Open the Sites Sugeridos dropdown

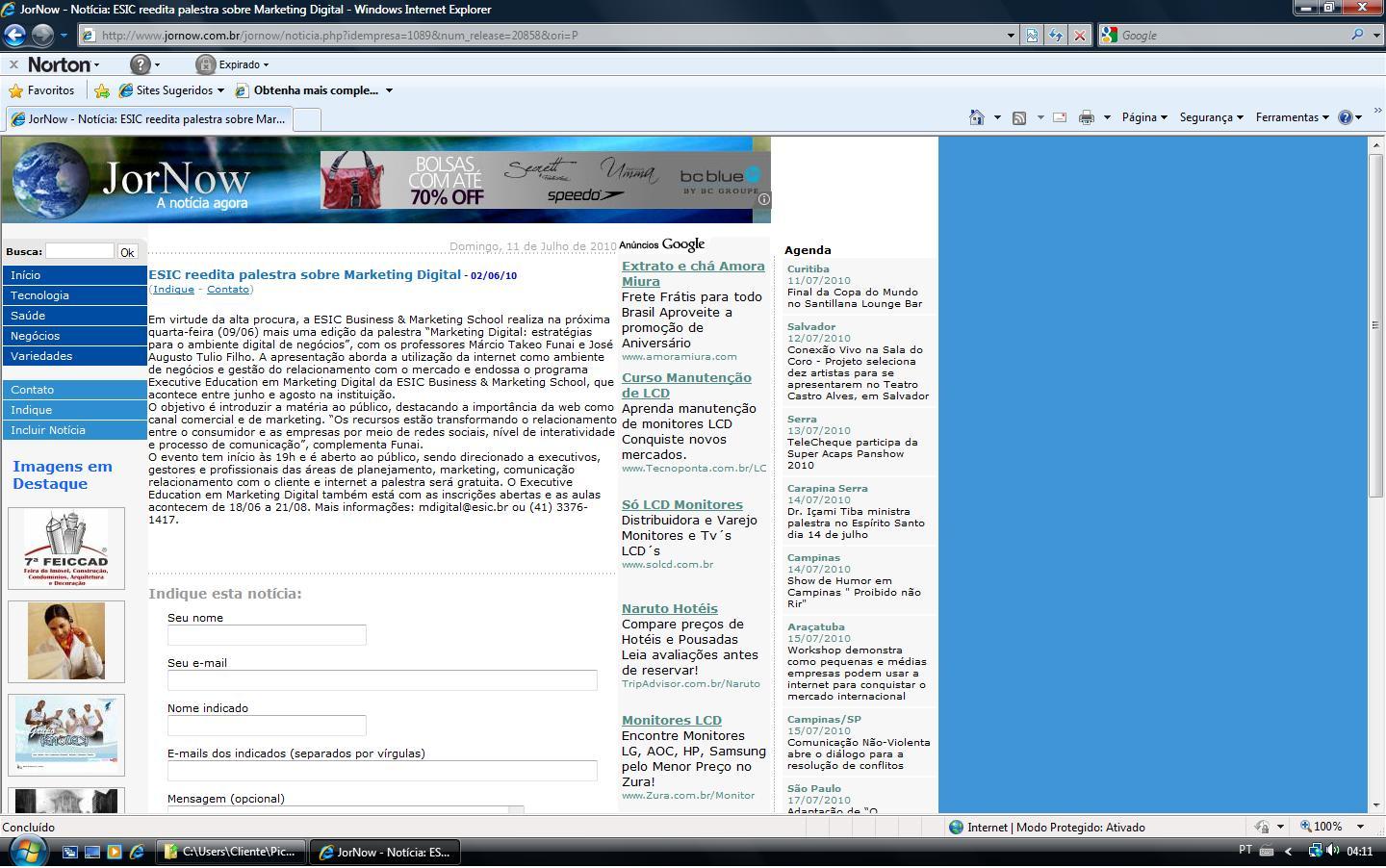click(171, 90)
